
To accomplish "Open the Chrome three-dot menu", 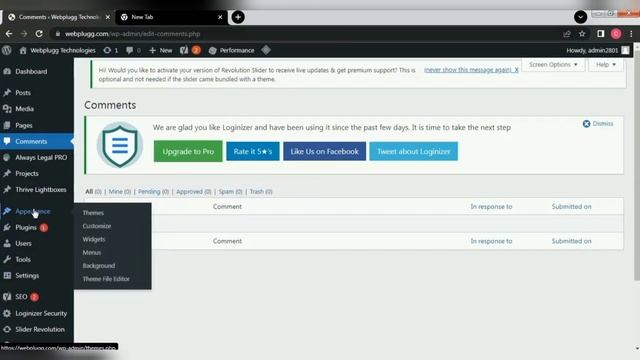I will click(x=631, y=34).
